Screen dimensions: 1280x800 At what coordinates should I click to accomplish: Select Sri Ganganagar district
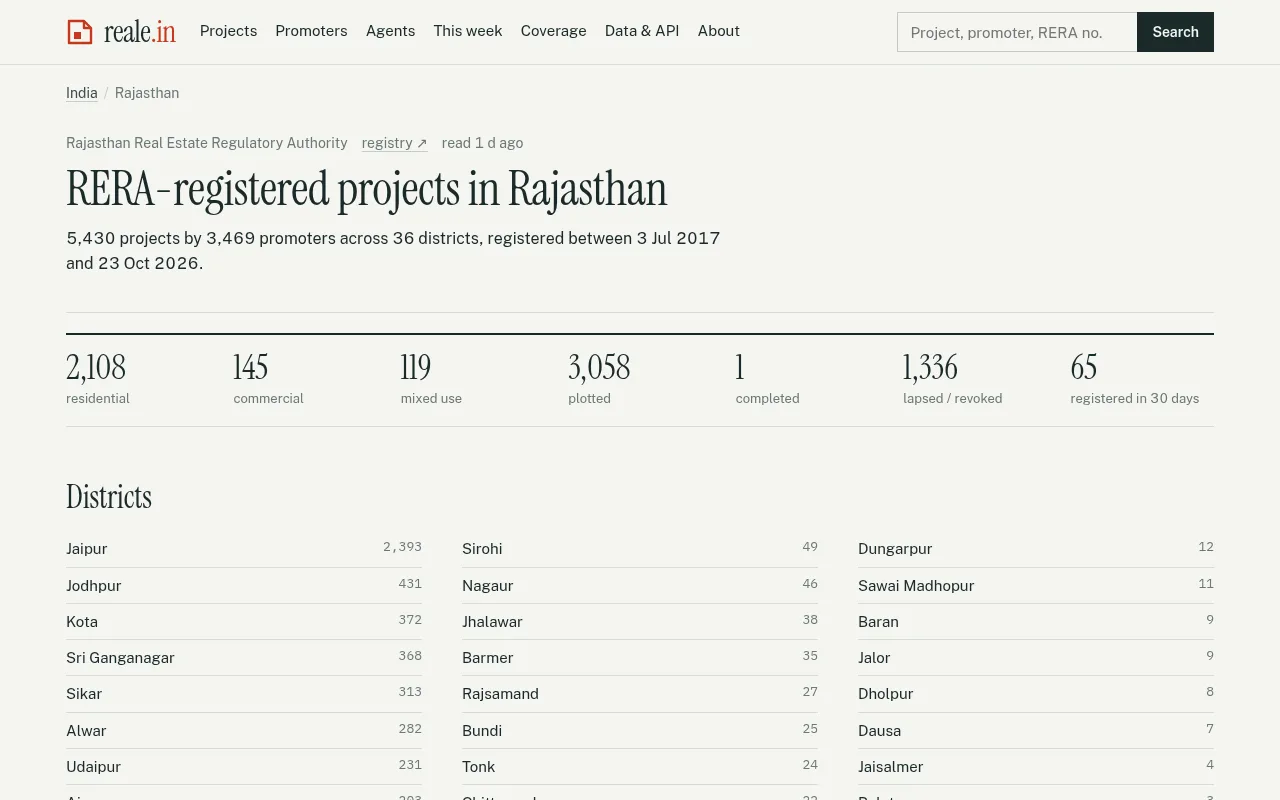(x=244, y=658)
